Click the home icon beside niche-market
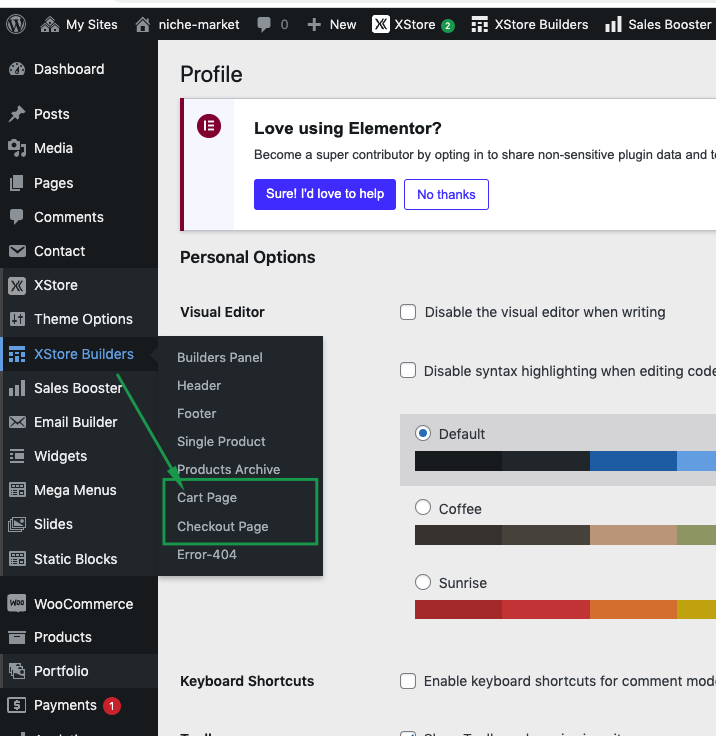 [x=143, y=24]
